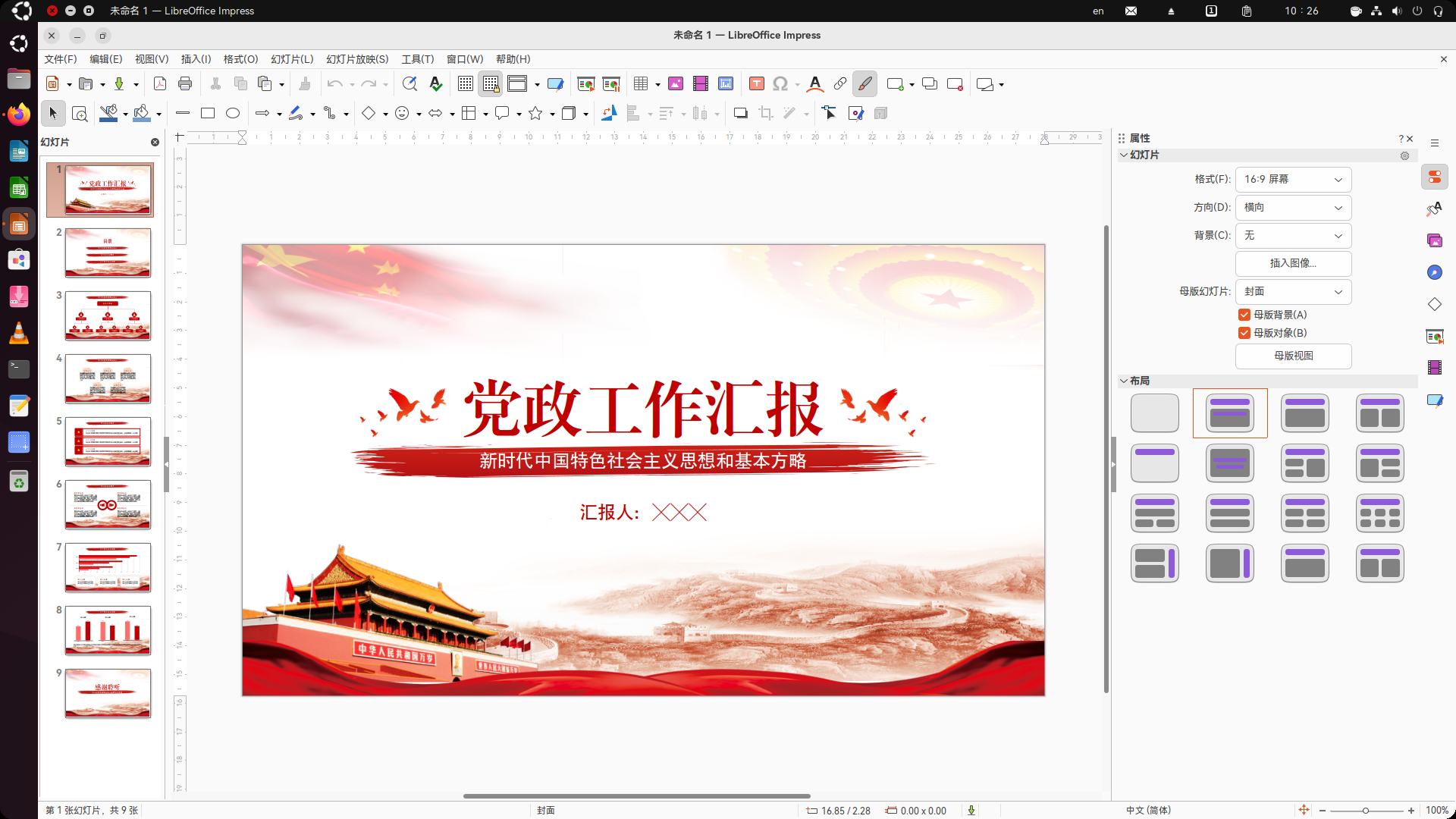The image size is (1456, 819).
Task: Click the 母版视图 button
Action: click(x=1293, y=356)
